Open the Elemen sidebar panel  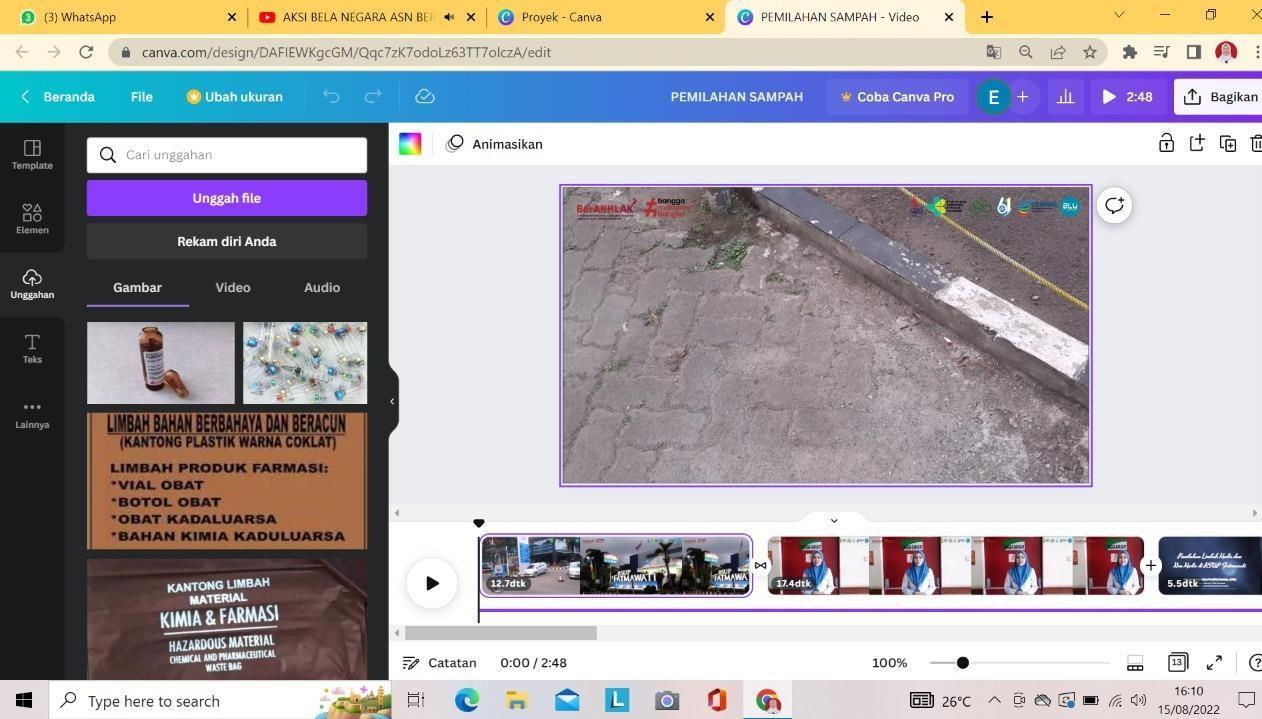click(32, 219)
